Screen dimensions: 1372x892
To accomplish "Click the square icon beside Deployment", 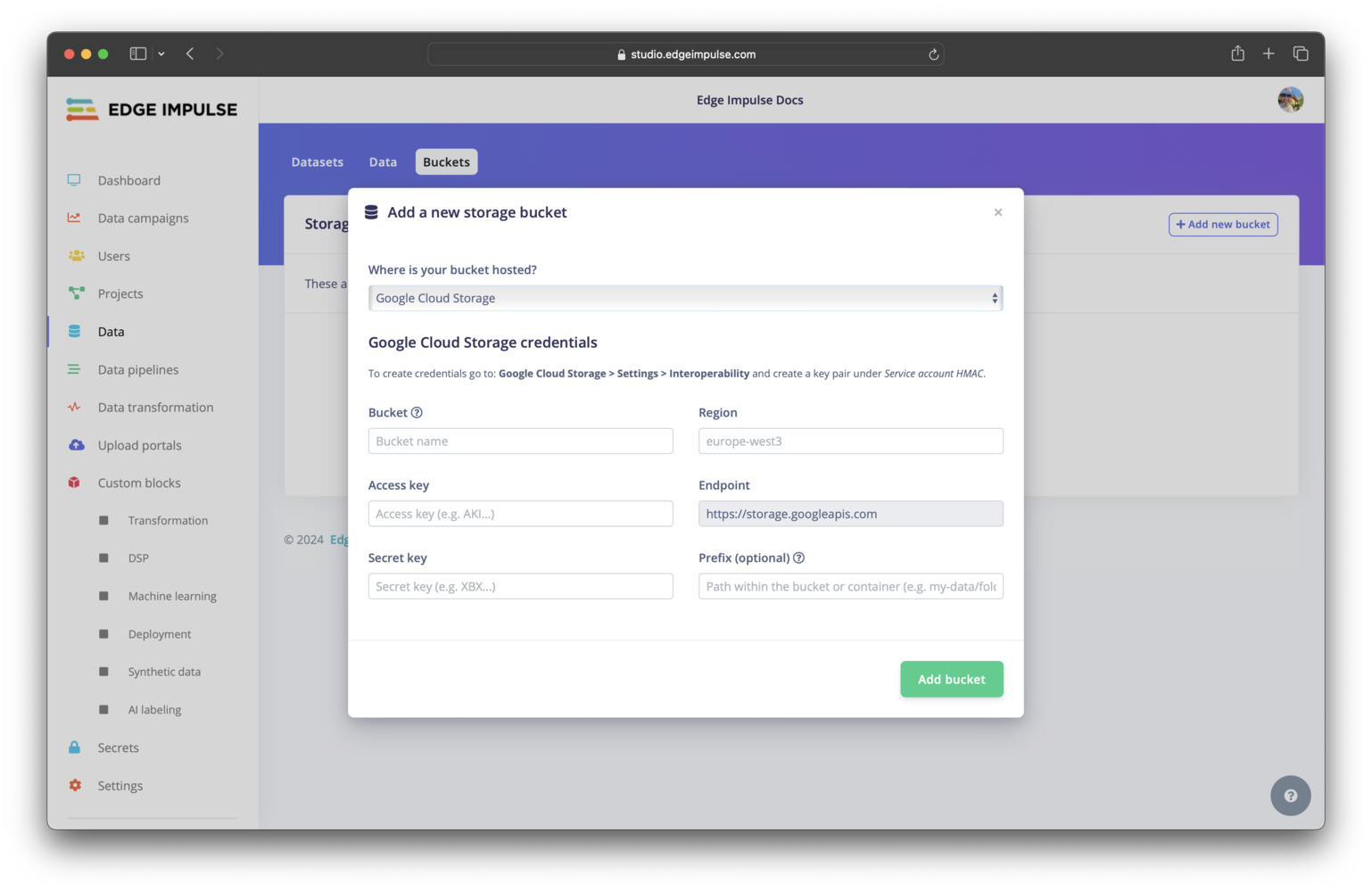I will click(103, 634).
